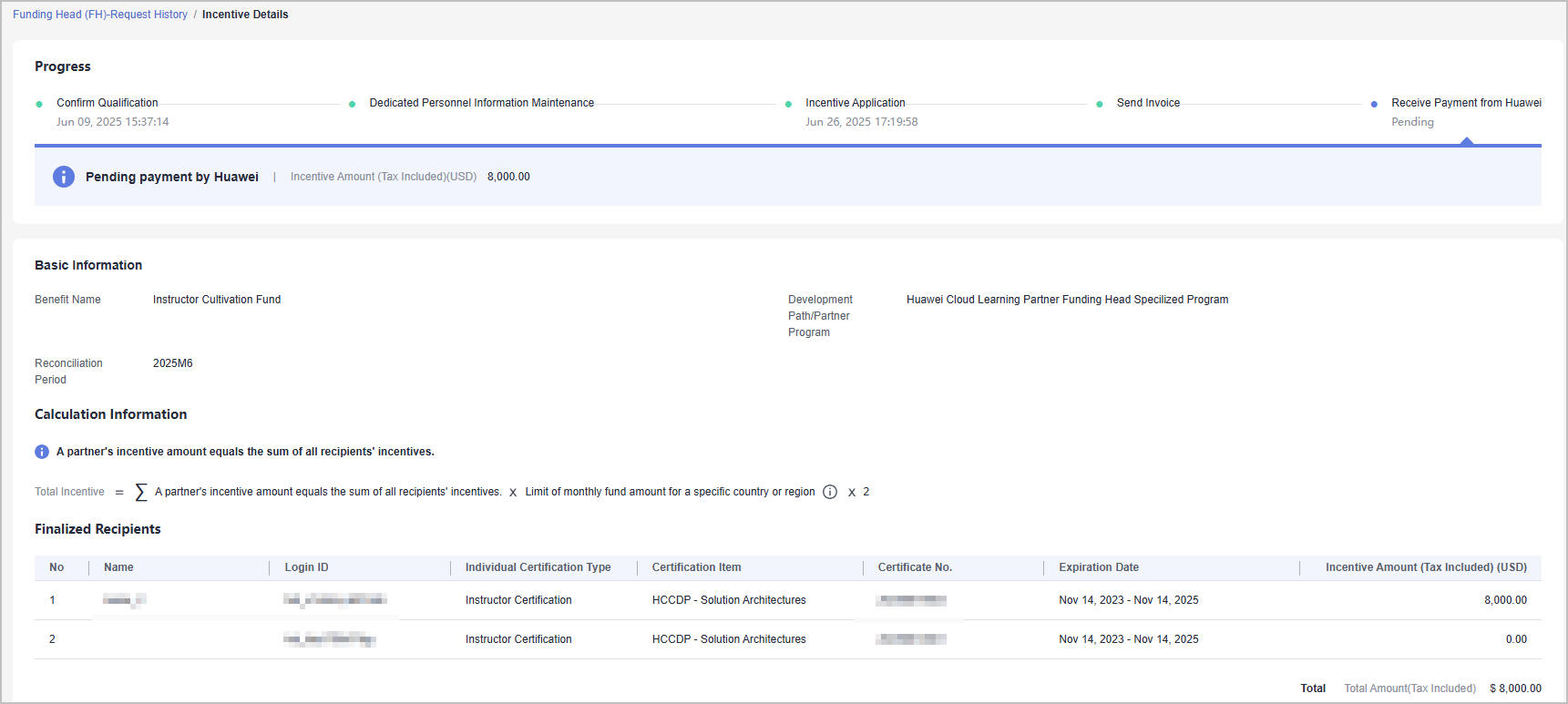Click the Incentive Details breadcrumb text

(x=245, y=15)
